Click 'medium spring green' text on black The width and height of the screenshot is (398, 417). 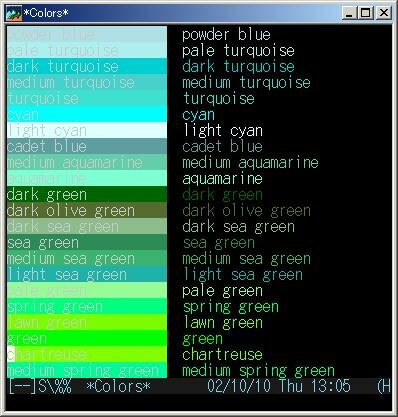258,371
